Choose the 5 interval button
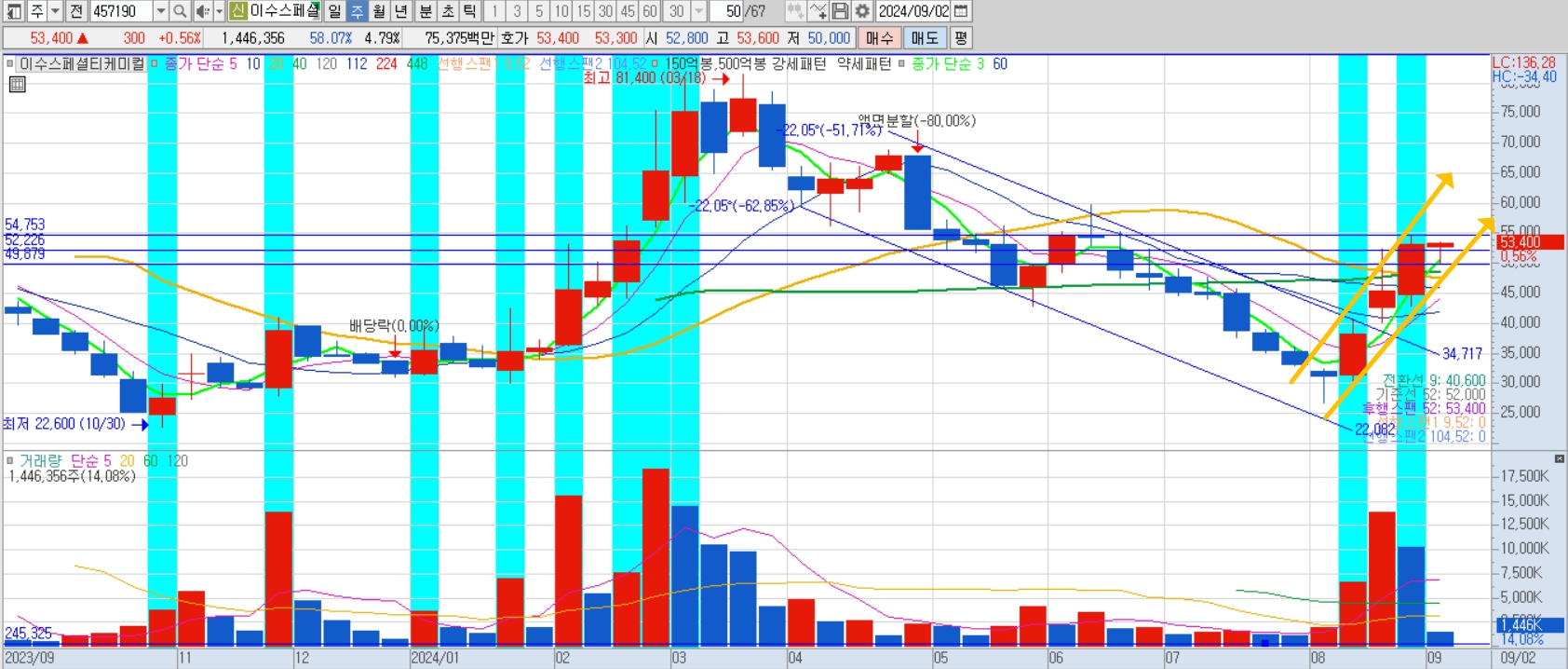The height and width of the screenshot is (669, 1568). (539, 11)
